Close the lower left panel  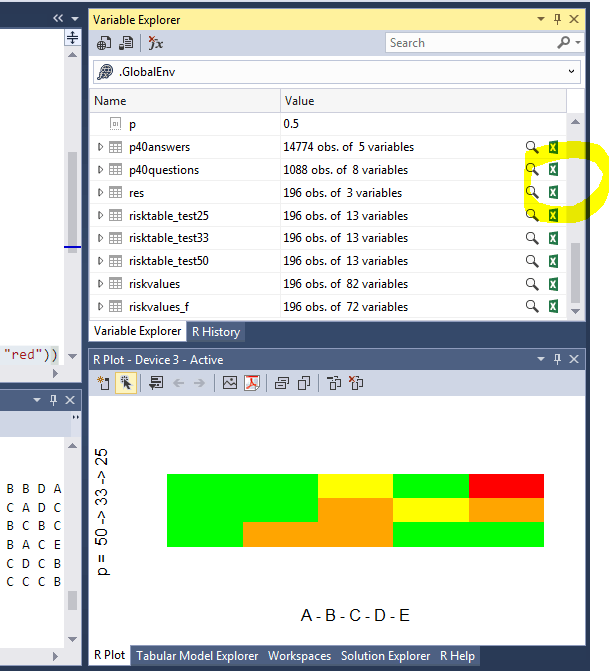coord(70,400)
